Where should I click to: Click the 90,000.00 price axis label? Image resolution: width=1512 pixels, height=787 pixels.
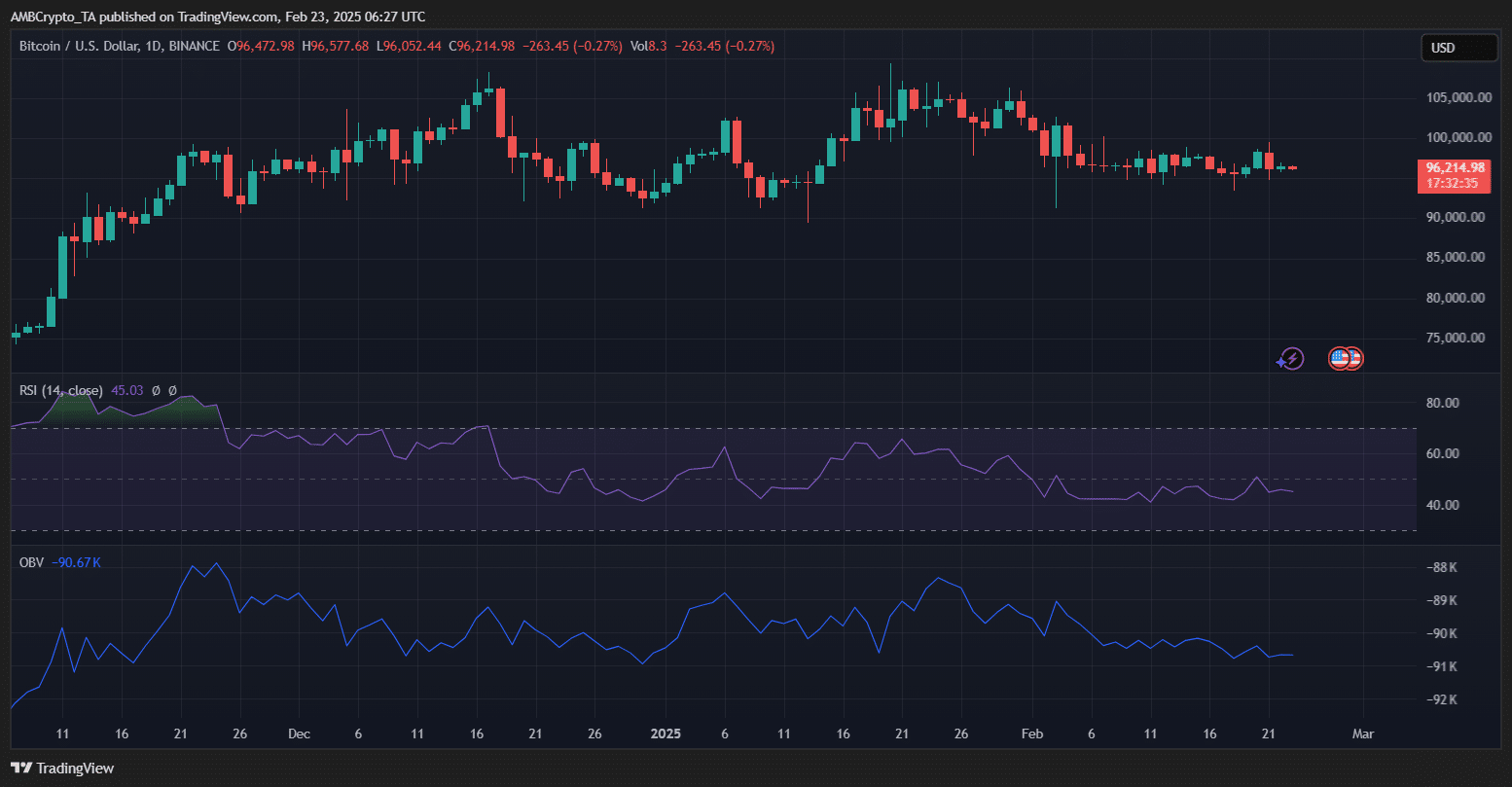(x=1456, y=218)
